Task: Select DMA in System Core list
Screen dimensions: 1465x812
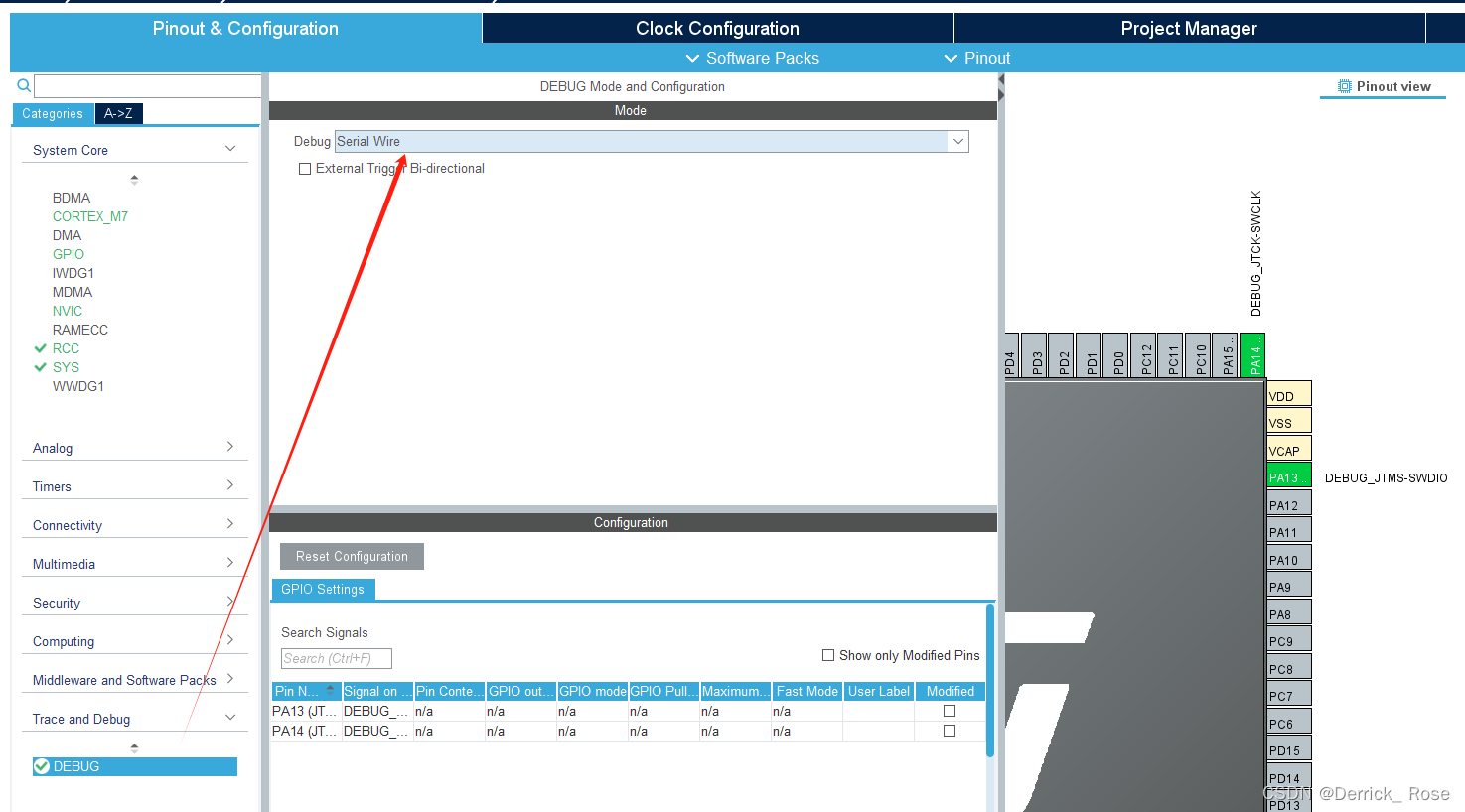Action: pyautogui.click(x=68, y=235)
